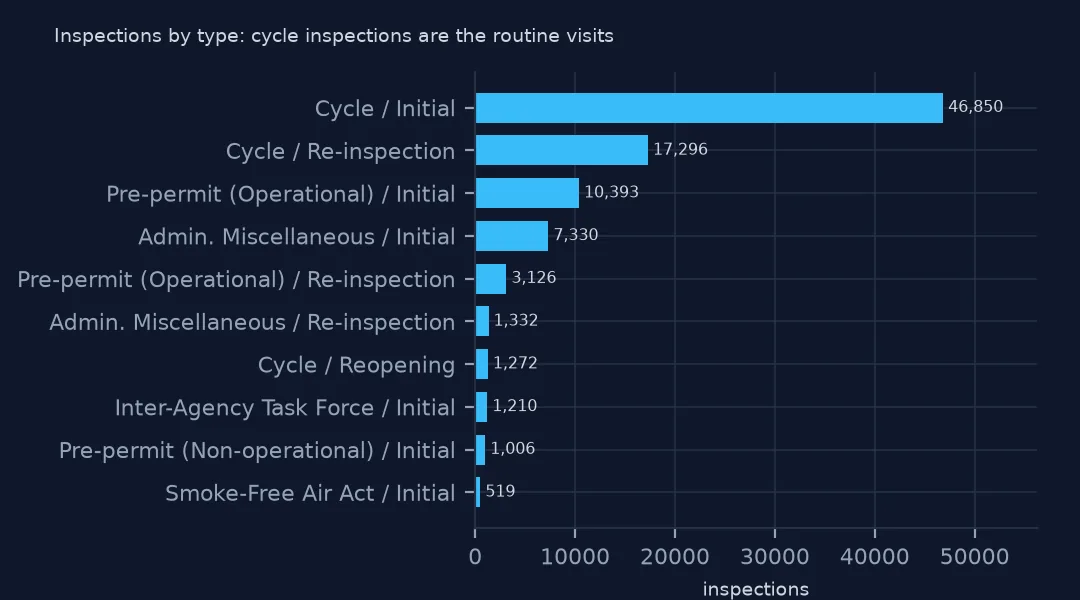Select the 'Cycle / Reopening' label
Image resolution: width=1080 pixels, height=600 pixels.
coord(356,365)
